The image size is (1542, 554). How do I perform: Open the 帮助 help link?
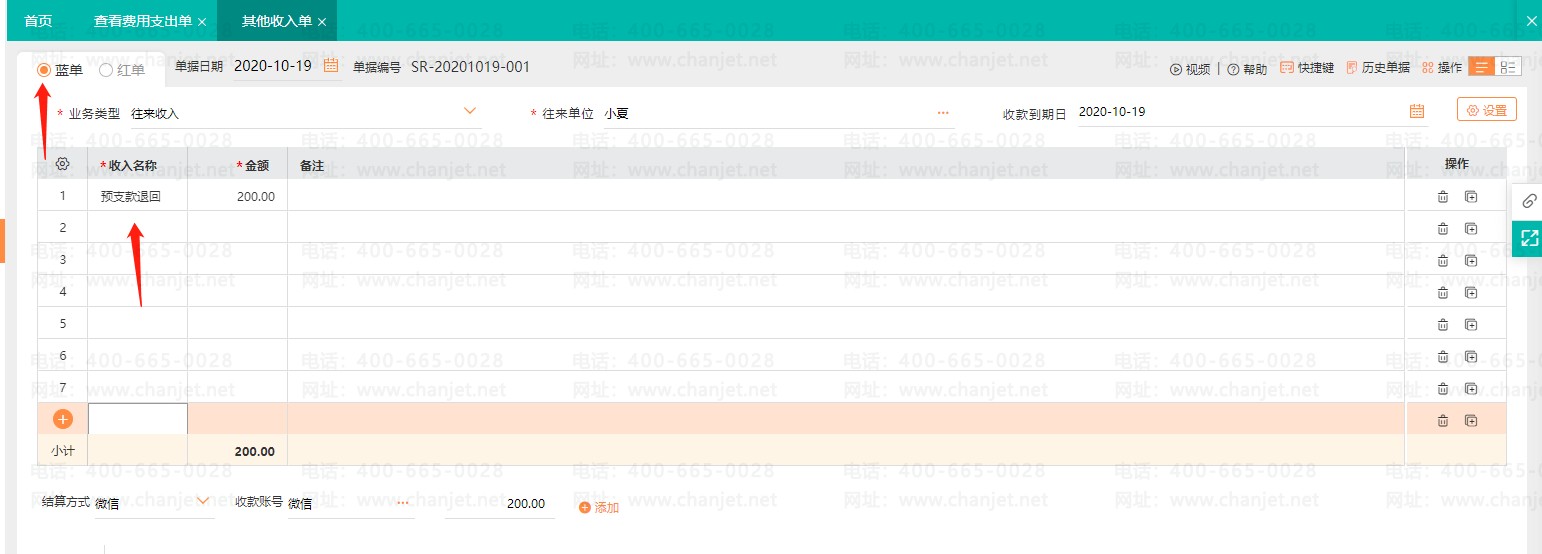(x=1247, y=69)
